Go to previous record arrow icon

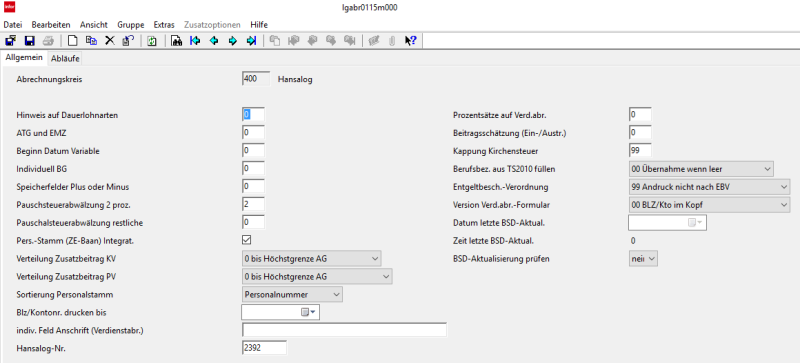pyautogui.click(x=213, y=41)
